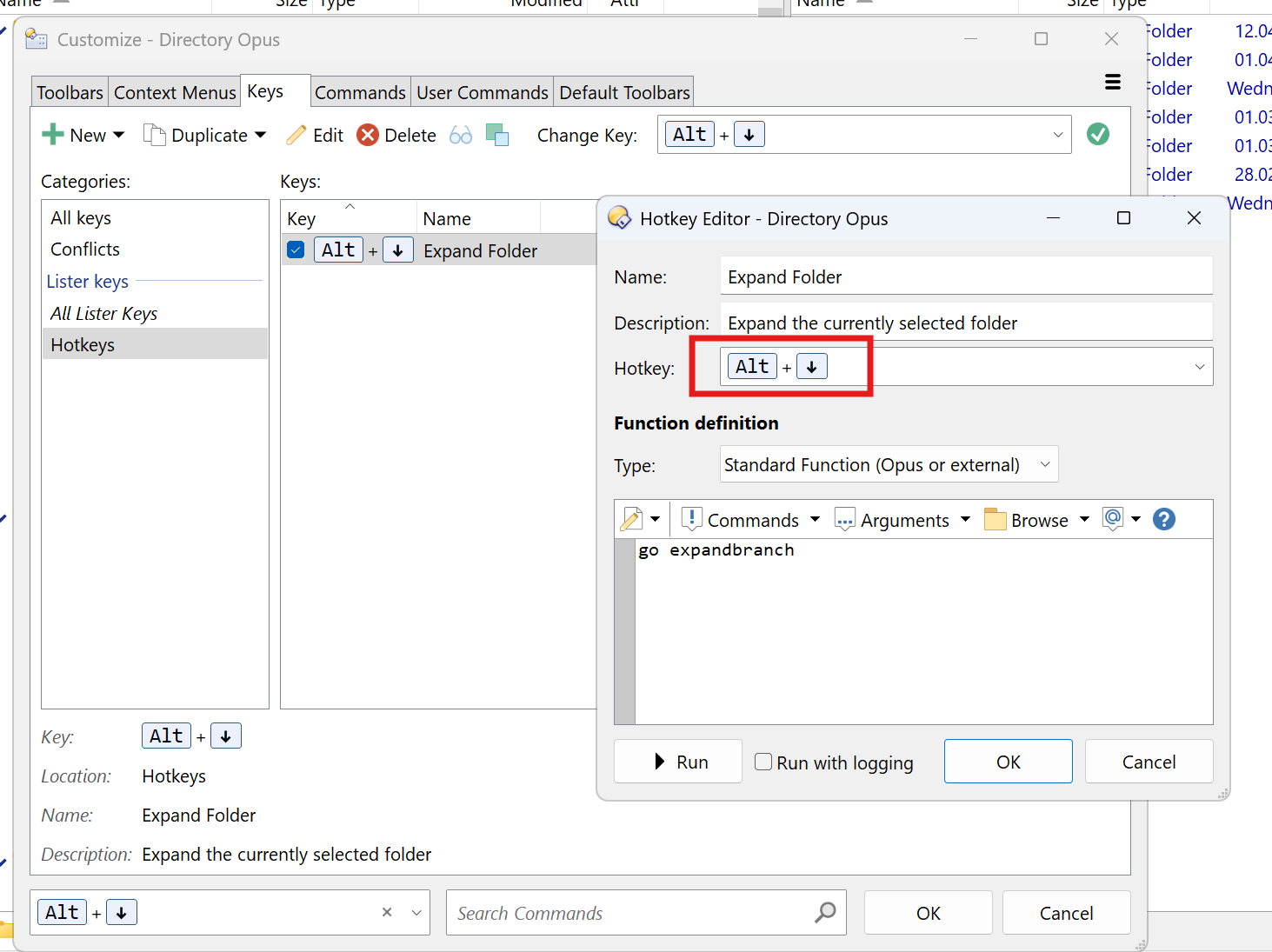Click the Arguments dots icon
Viewport: 1272px width, 952px height.
click(844, 520)
